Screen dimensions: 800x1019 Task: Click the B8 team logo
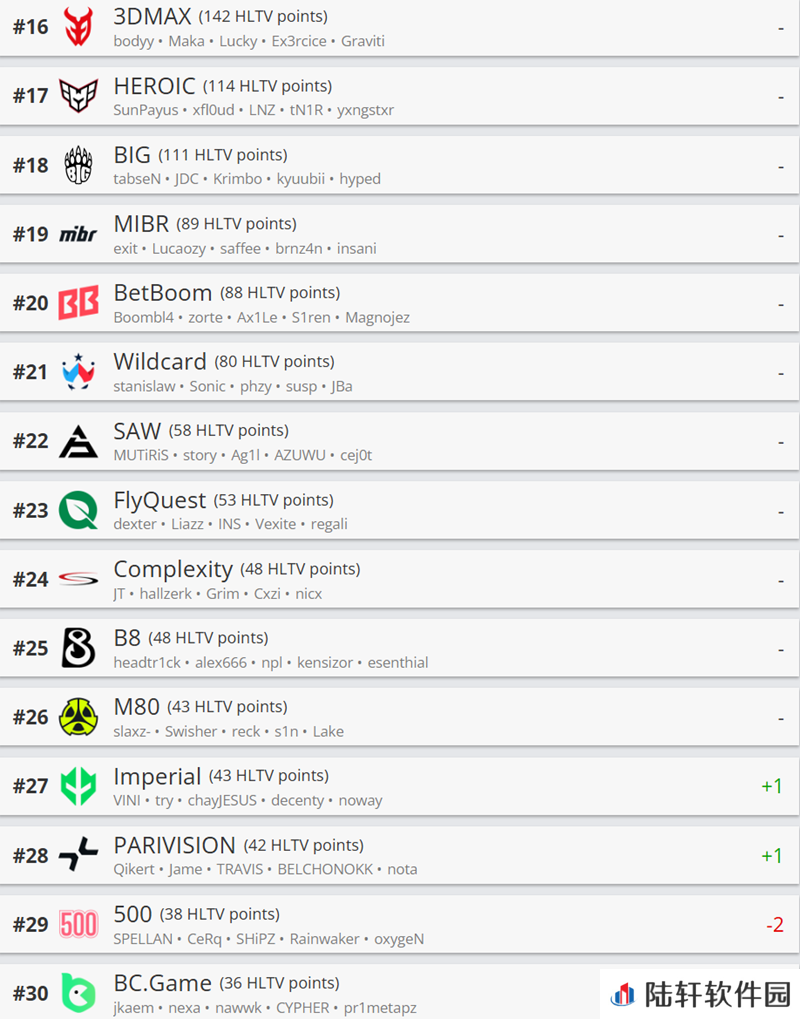pos(78,648)
